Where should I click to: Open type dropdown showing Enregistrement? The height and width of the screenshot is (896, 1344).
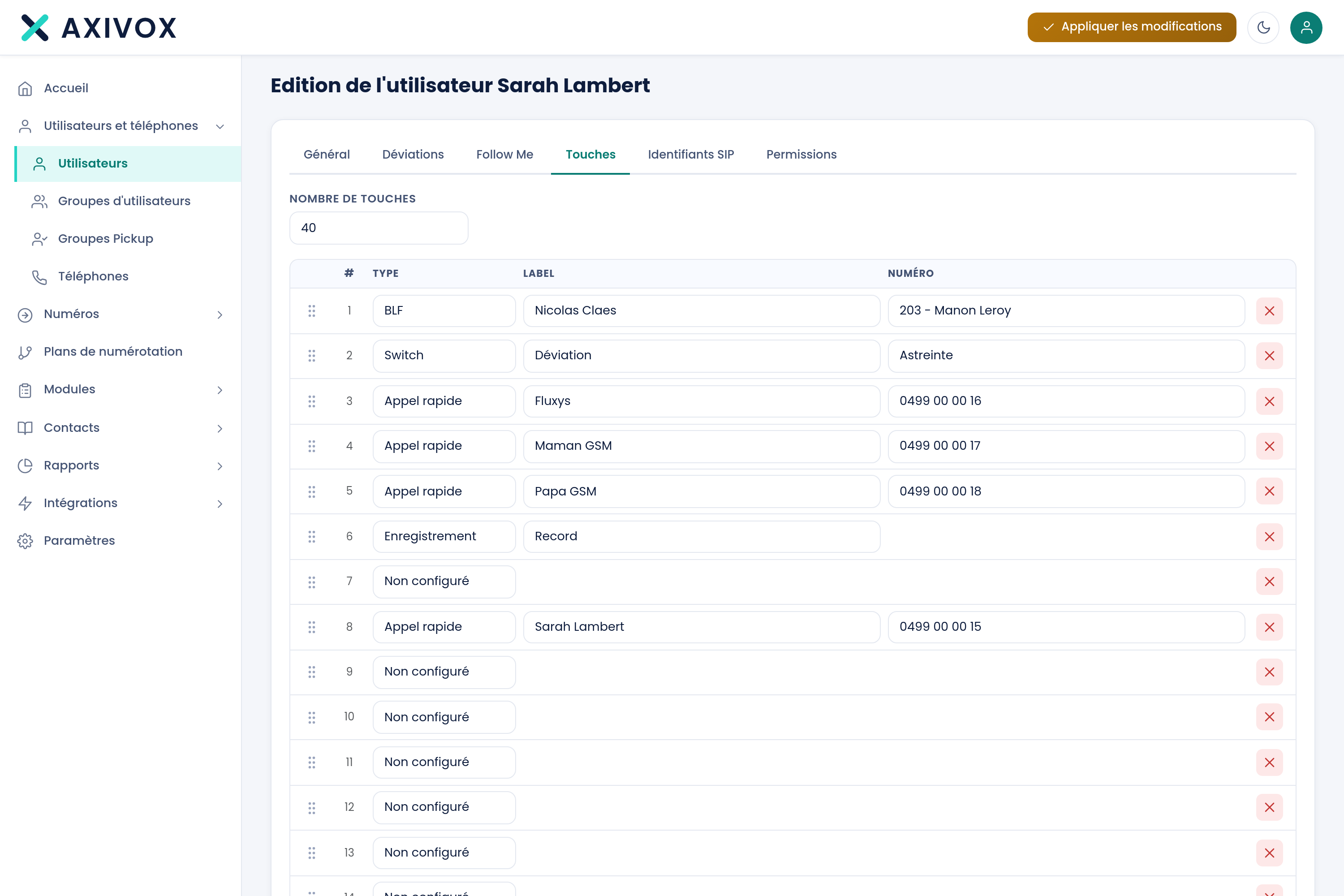point(444,537)
